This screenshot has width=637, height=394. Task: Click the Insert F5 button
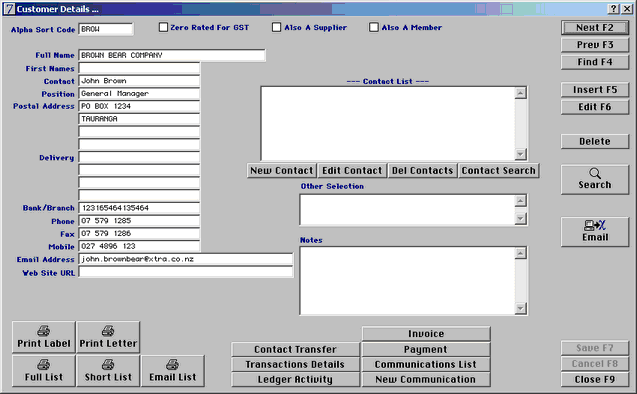[x=595, y=90]
